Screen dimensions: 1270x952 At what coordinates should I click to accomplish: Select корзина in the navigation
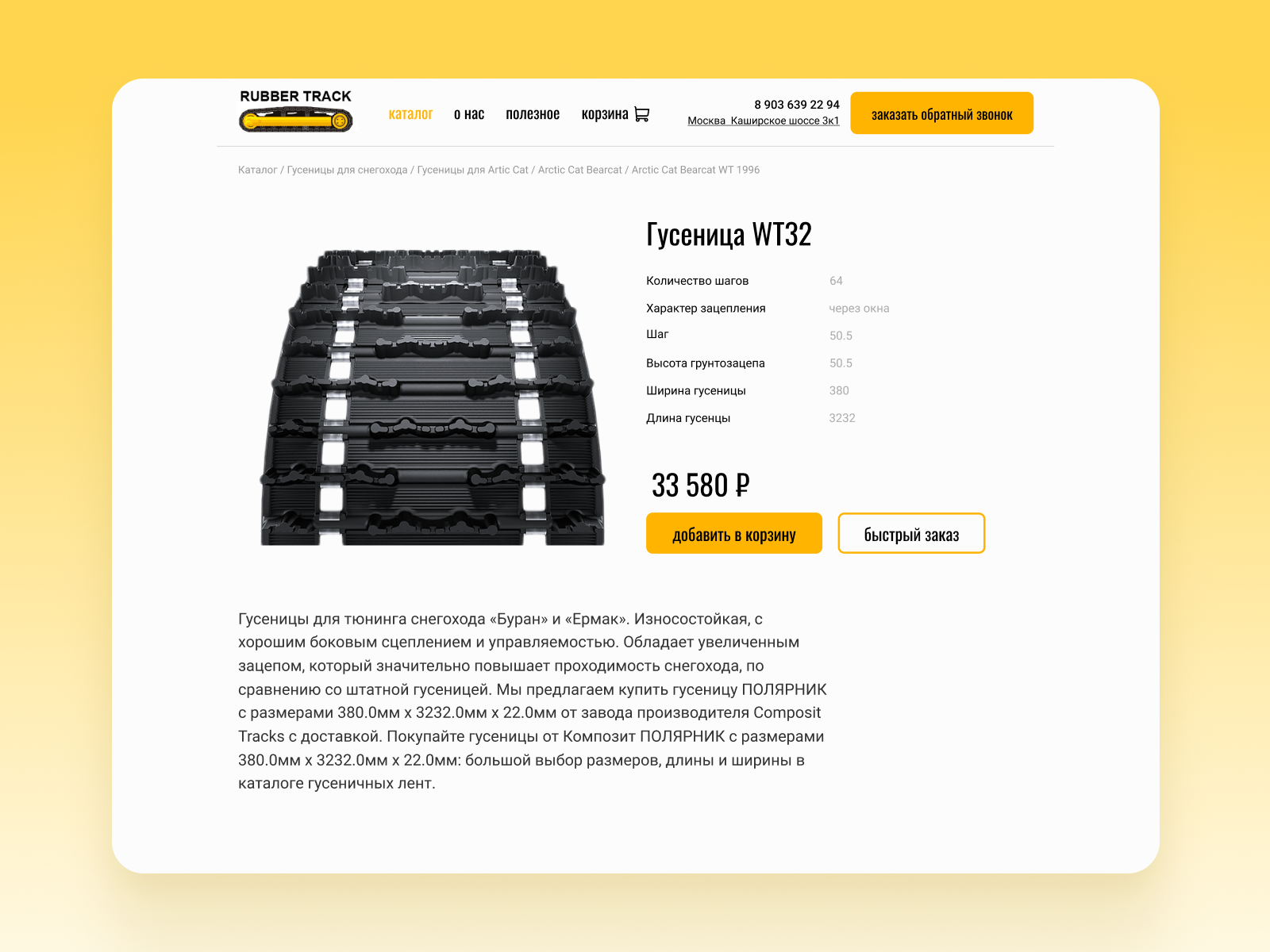[605, 114]
